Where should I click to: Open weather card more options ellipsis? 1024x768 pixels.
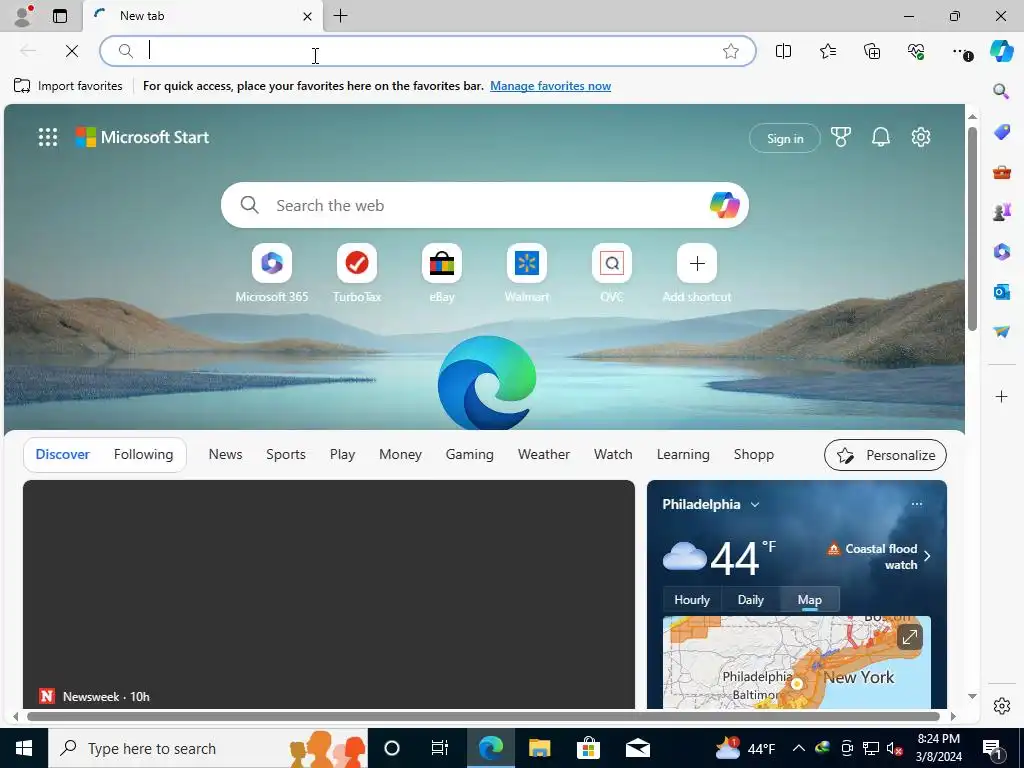(917, 504)
